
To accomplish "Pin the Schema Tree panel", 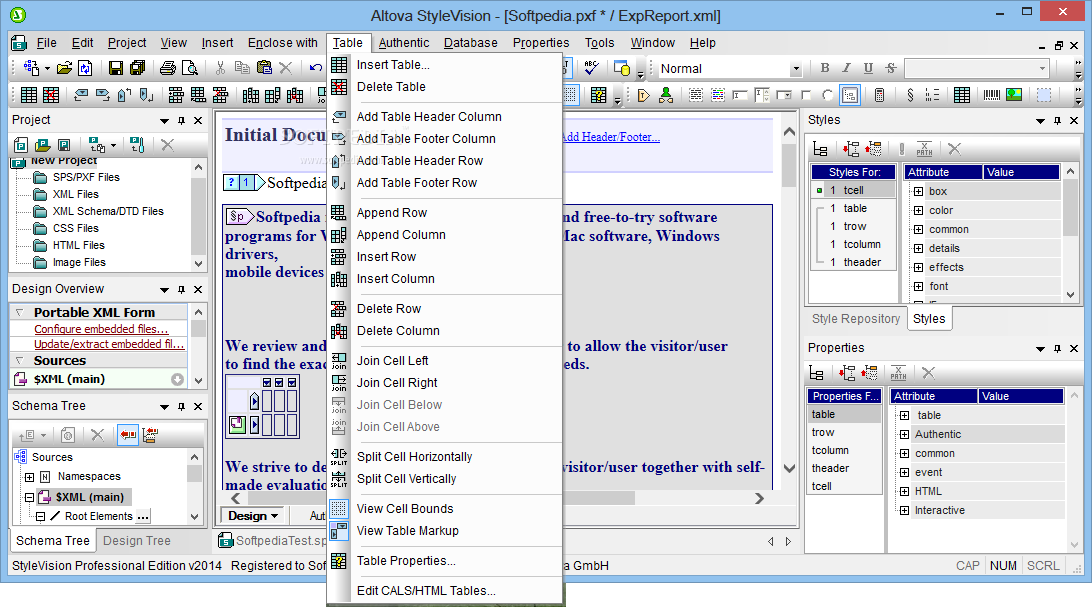I will pos(181,407).
